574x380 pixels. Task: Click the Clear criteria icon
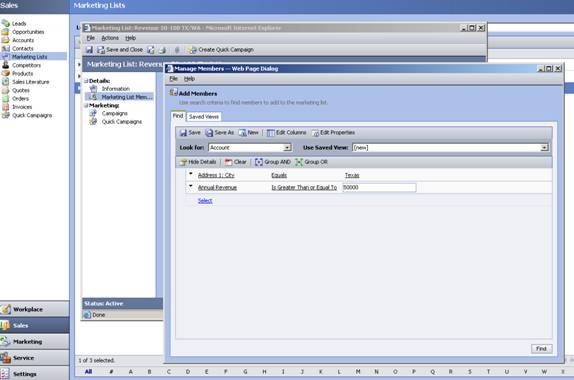coord(228,162)
